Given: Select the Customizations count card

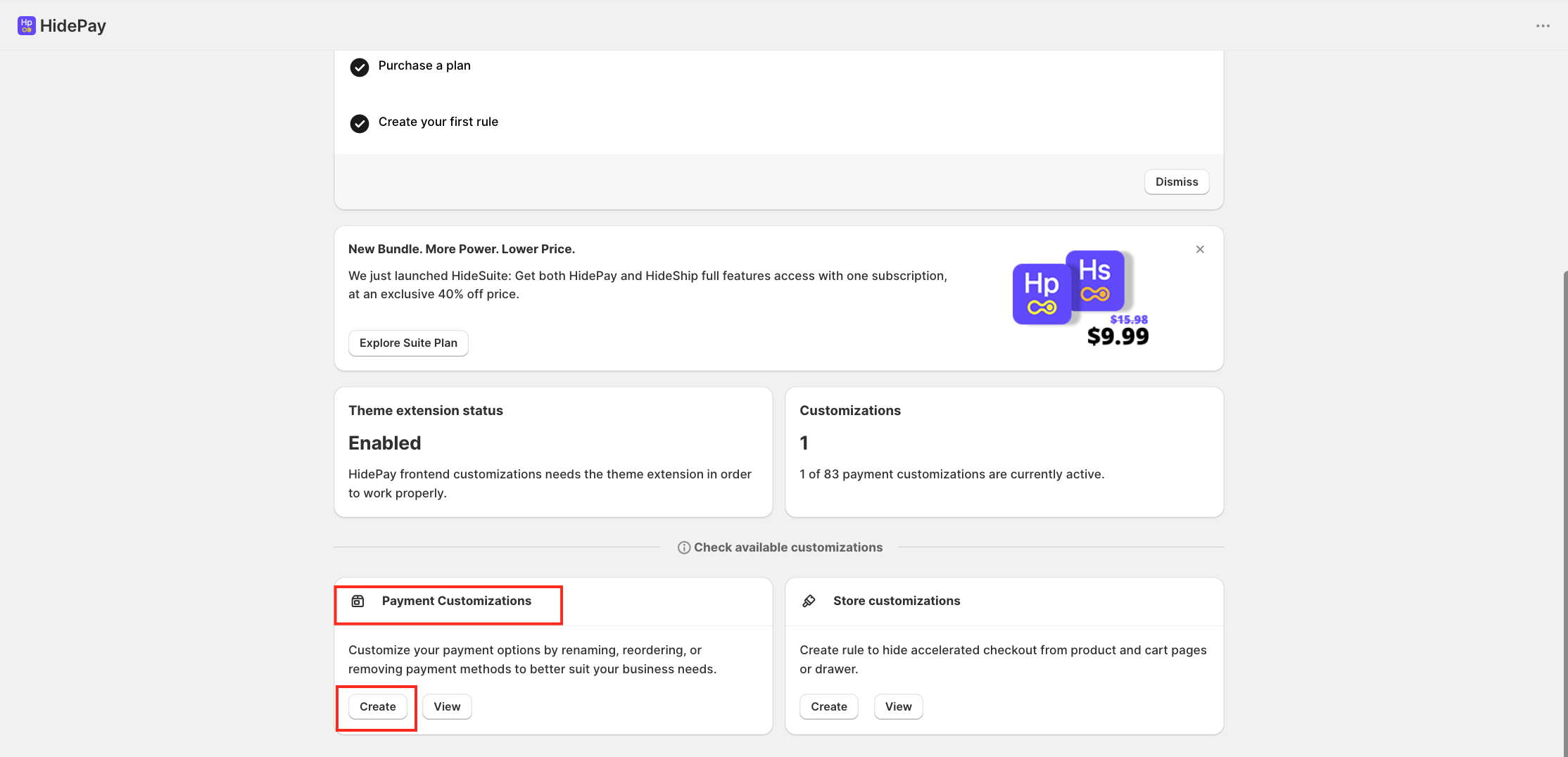Looking at the screenshot, I should pyautogui.click(x=1004, y=452).
